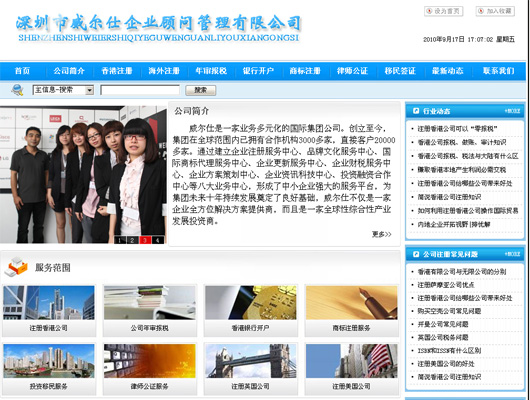Click the 公司简介 section heading

tap(192, 111)
